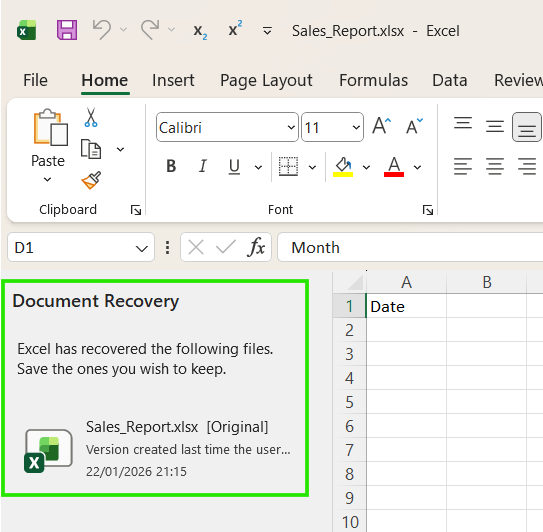Viewport: 543px width, 532px height.
Task: Click the Name Box showing D1
Action: (x=80, y=247)
